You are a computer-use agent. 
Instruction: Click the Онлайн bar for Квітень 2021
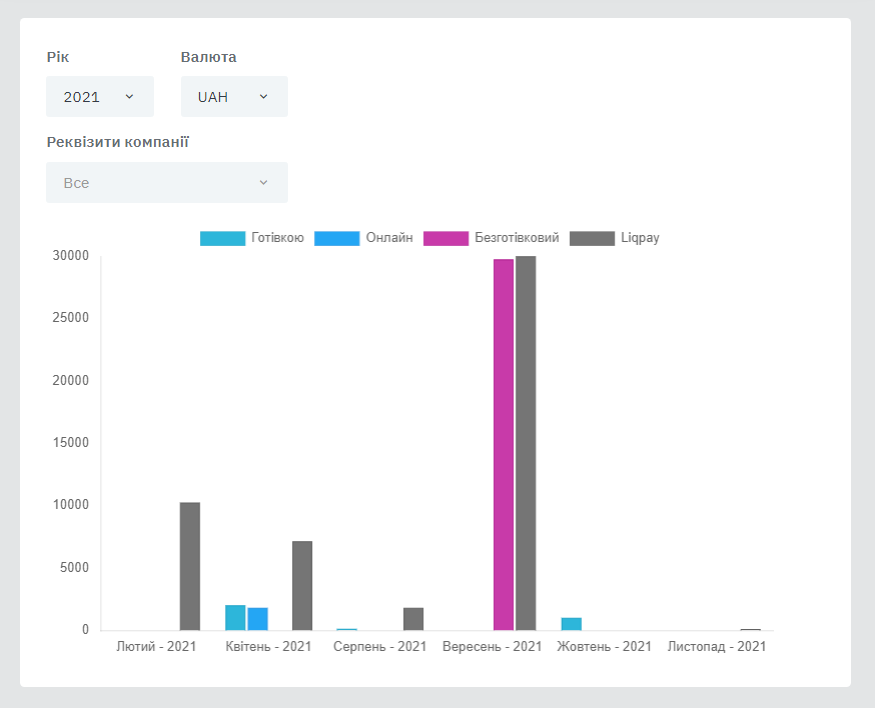point(258,619)
